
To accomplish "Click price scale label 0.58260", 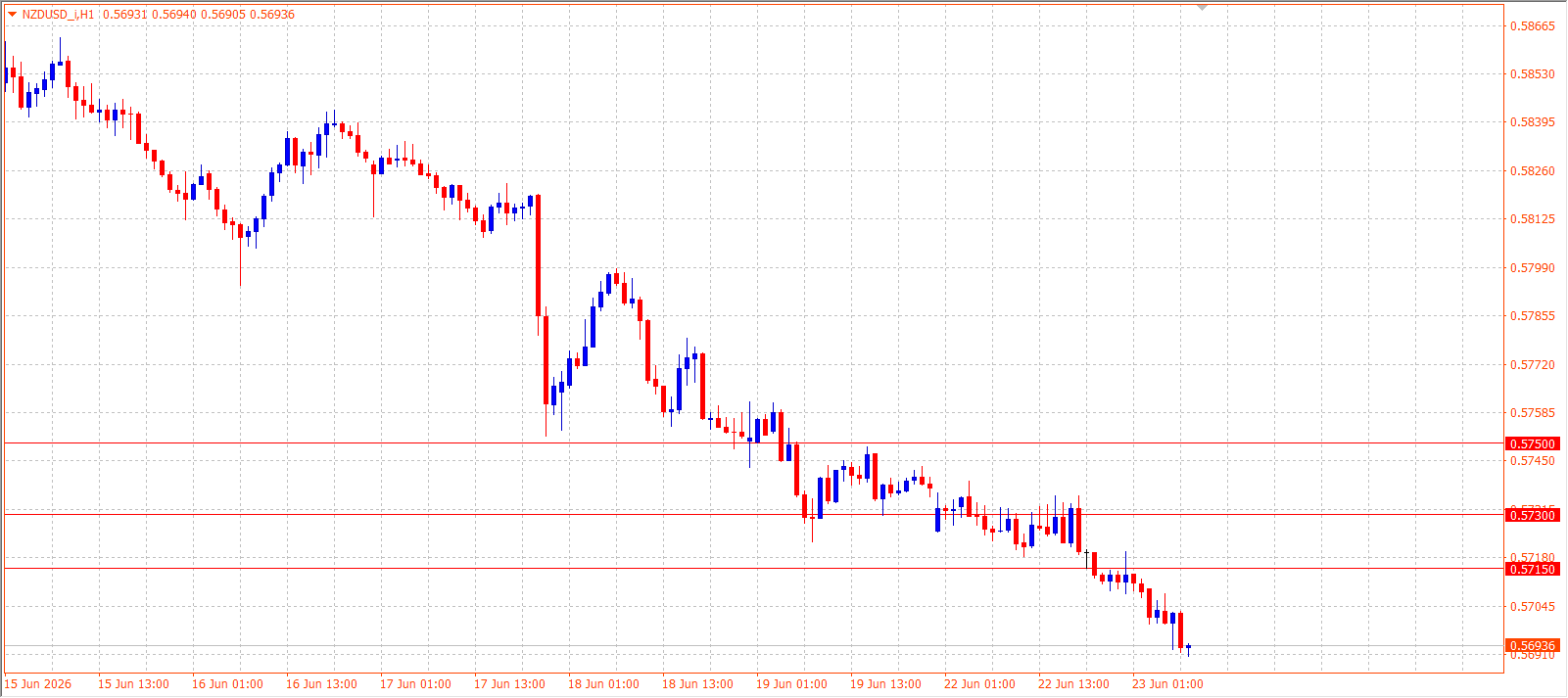I will (x=1533, y=171).
